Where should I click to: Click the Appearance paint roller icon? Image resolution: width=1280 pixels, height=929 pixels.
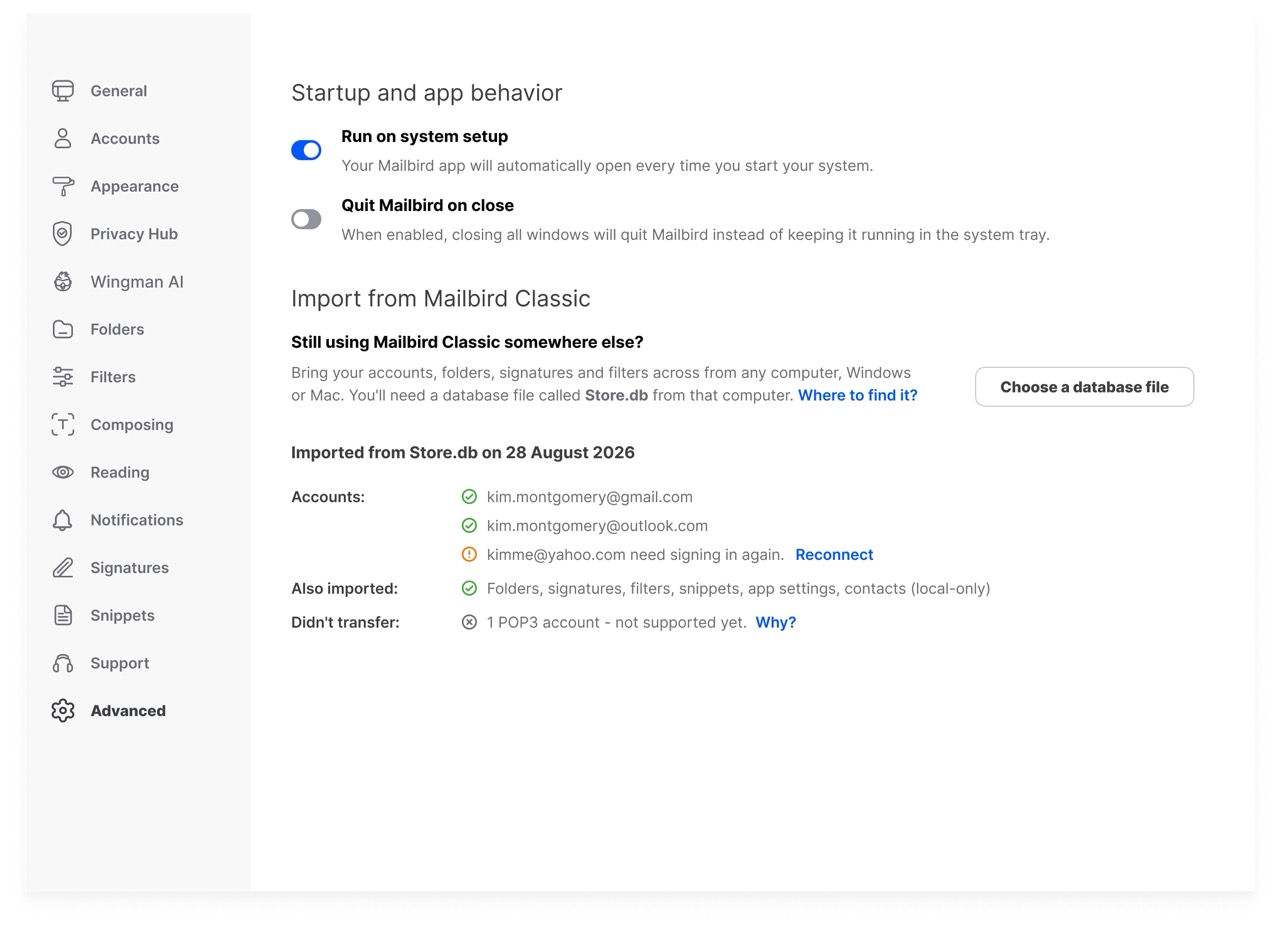coord(63,186)
